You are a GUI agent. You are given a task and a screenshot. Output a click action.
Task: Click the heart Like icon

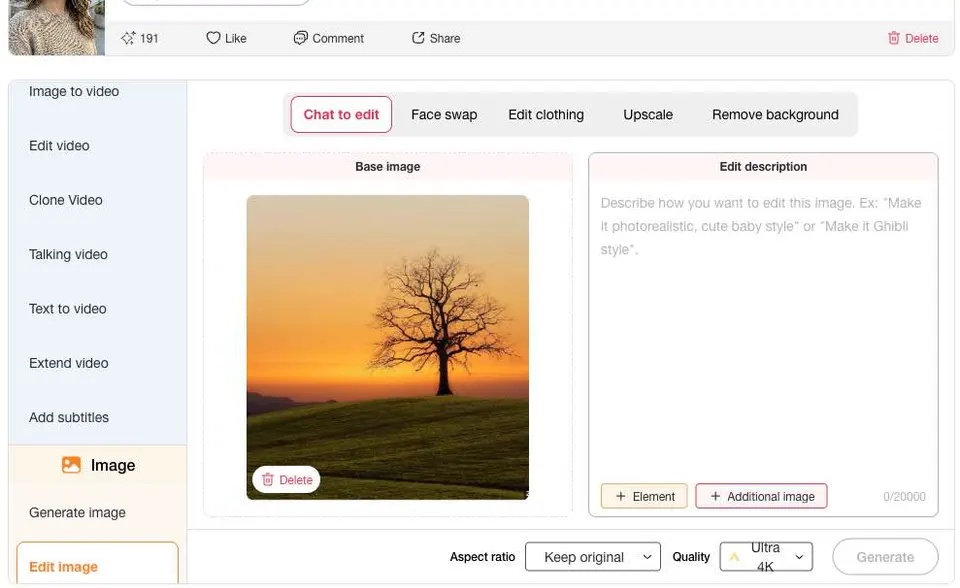click(x=213, y=38)
